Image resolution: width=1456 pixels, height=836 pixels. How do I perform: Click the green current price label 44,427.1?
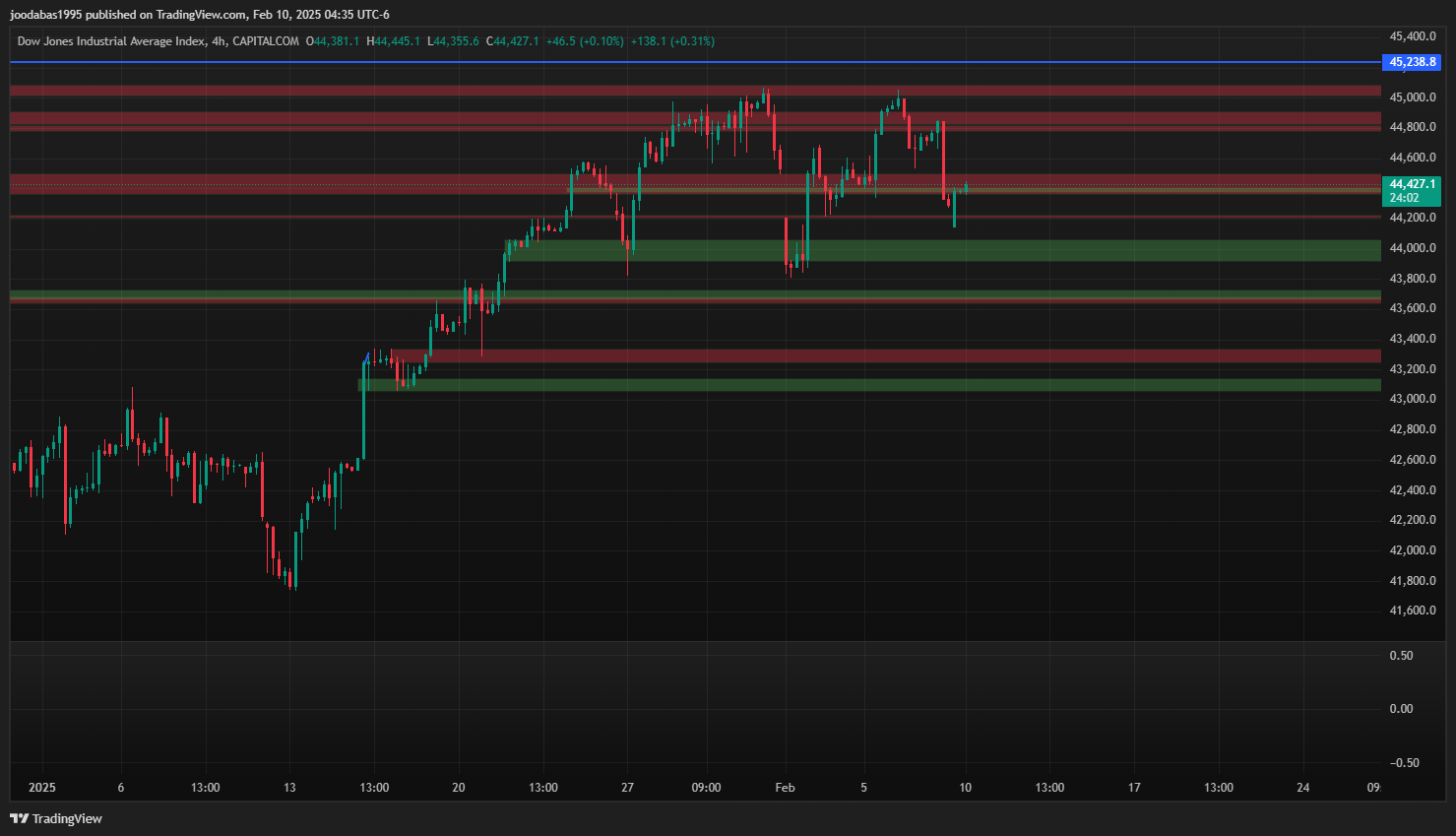pyautogui.click(x=1412, y=185)
